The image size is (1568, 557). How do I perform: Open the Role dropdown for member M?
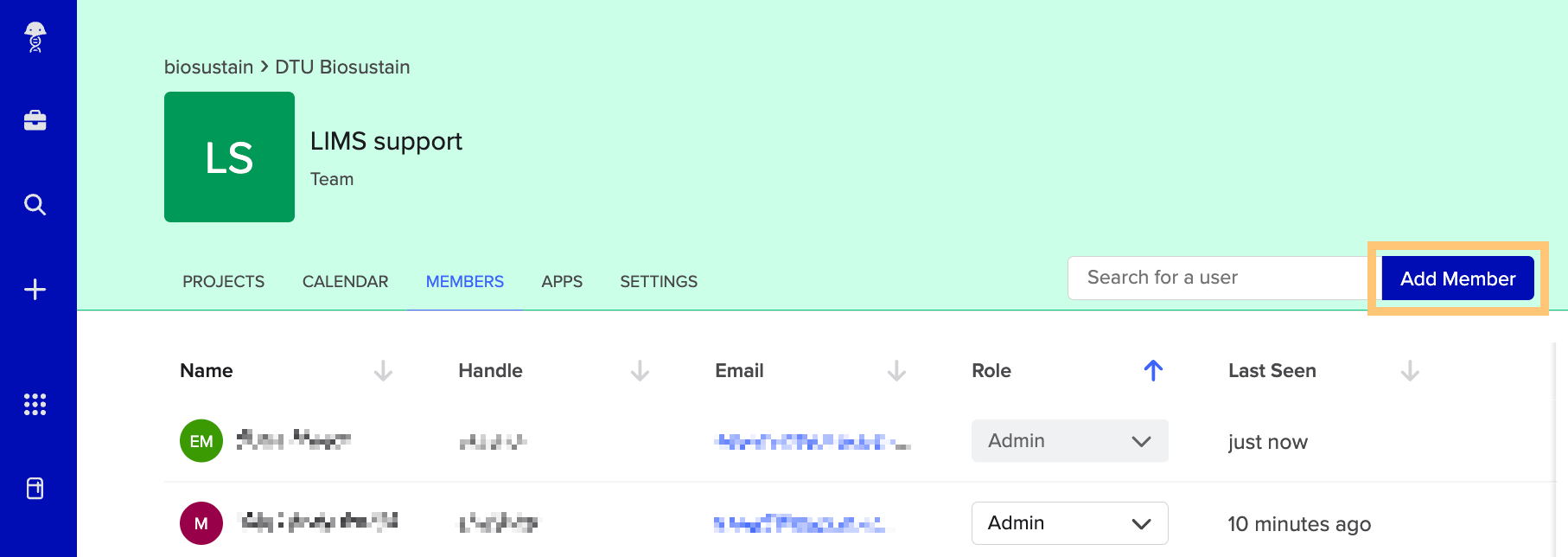tap(1069, 523)
